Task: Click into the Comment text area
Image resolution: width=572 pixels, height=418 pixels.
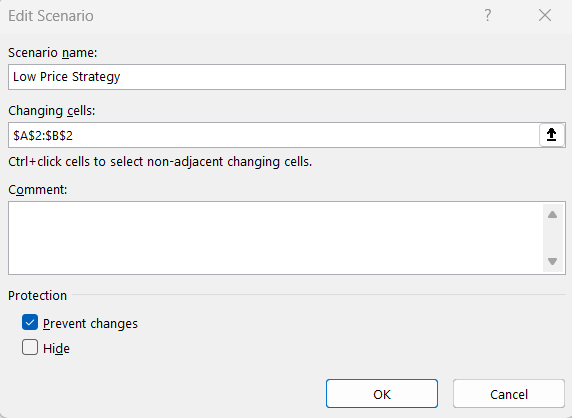Action: click(x=275, y=238)
